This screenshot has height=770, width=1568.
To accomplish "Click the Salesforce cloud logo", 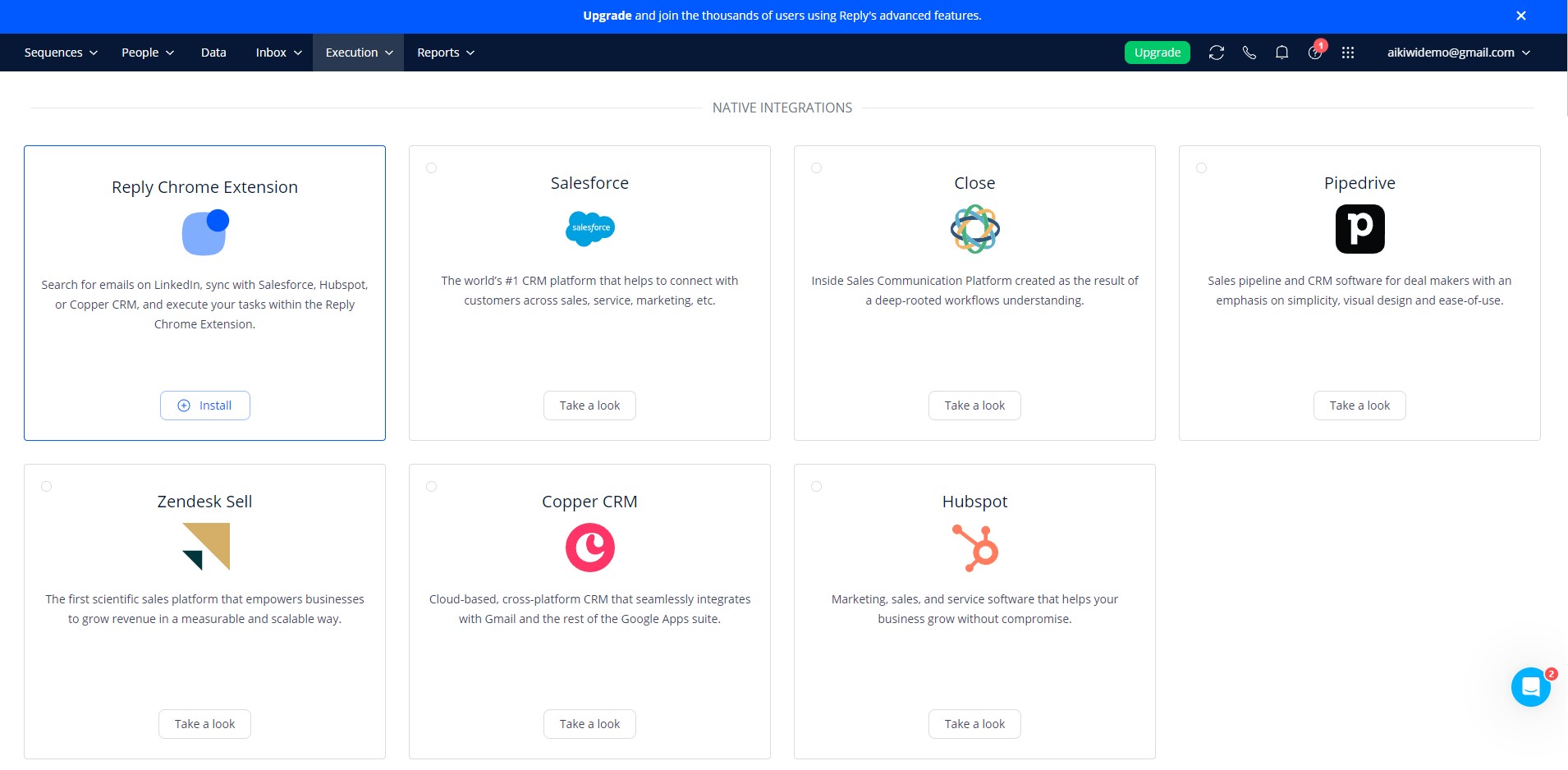I will coord(590,228).
